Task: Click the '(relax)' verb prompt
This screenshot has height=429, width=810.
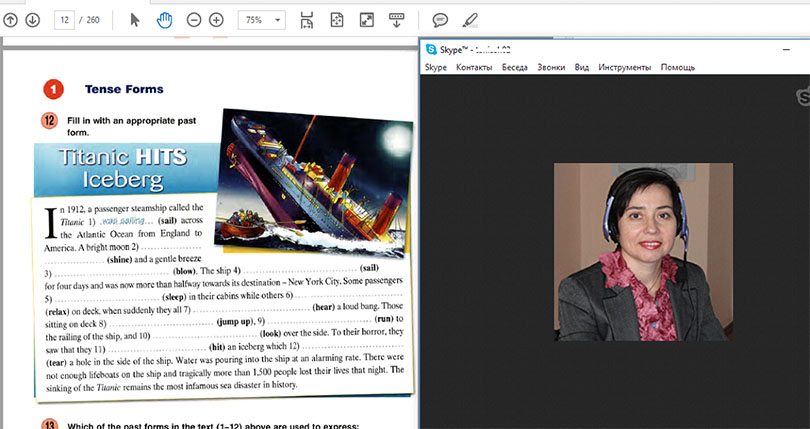Action: pos(58,312)
